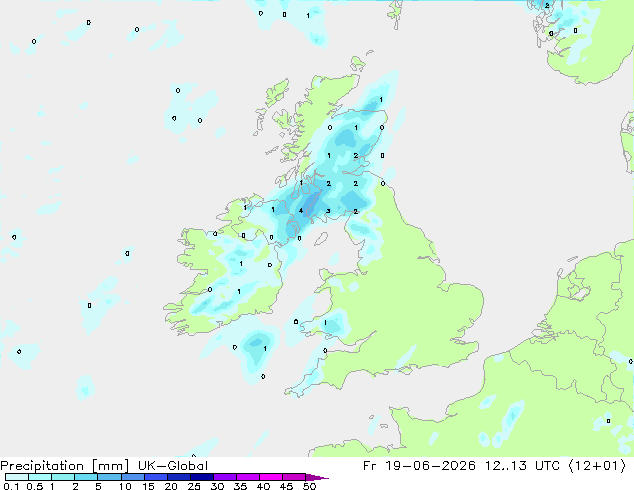Click the 'Precipitation [mm]' title text
The image size is (634, 490).
65,466
